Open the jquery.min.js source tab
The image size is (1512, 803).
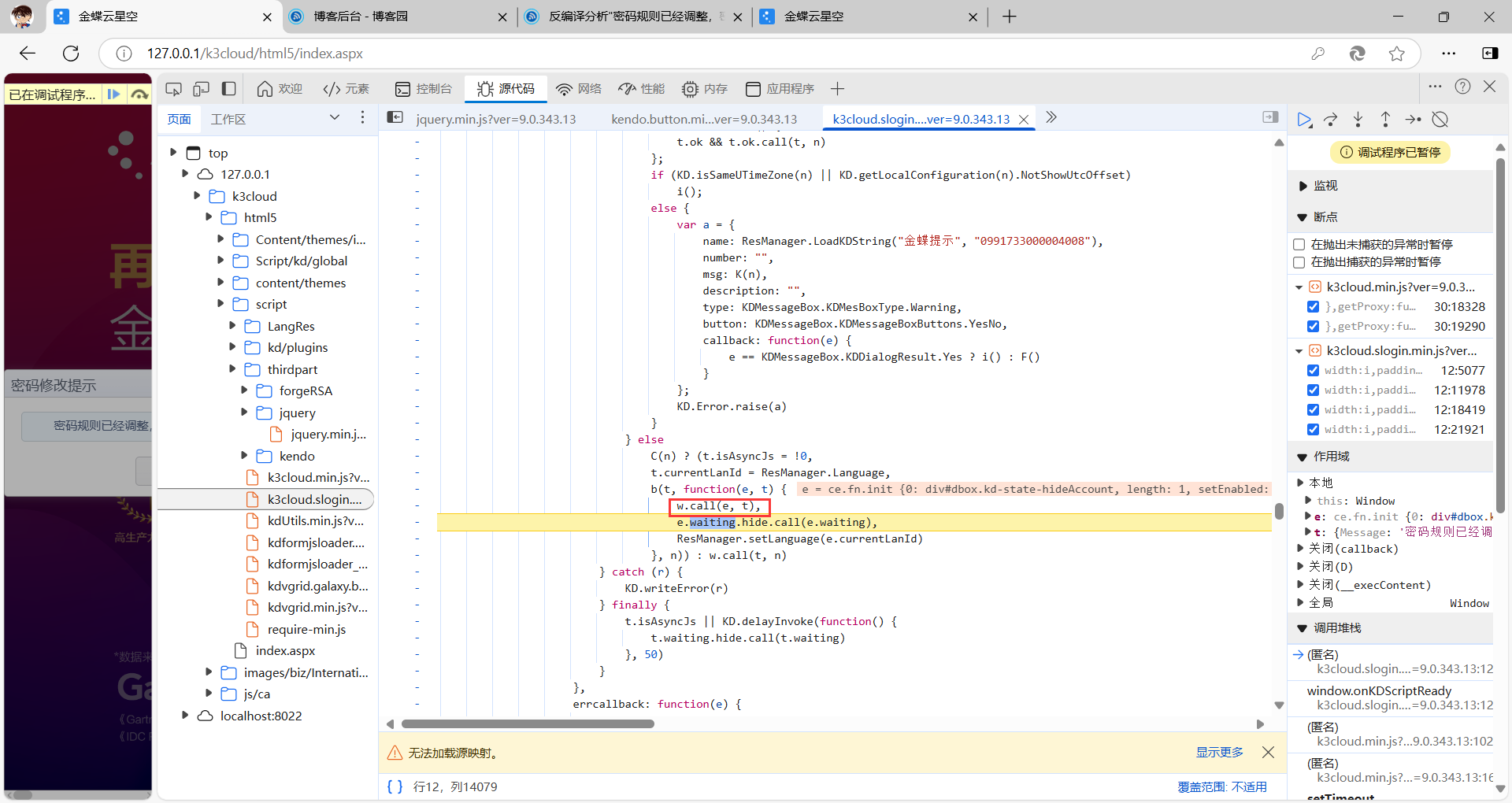(x=496, y=119)
